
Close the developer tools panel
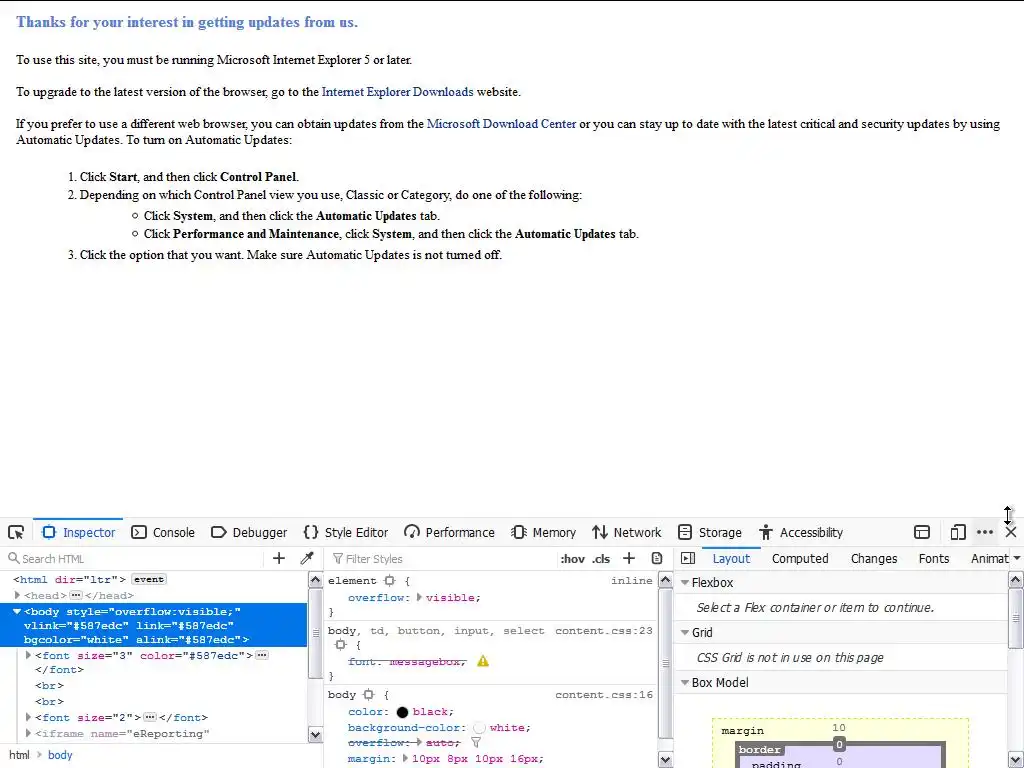[x=1011, y=532]
